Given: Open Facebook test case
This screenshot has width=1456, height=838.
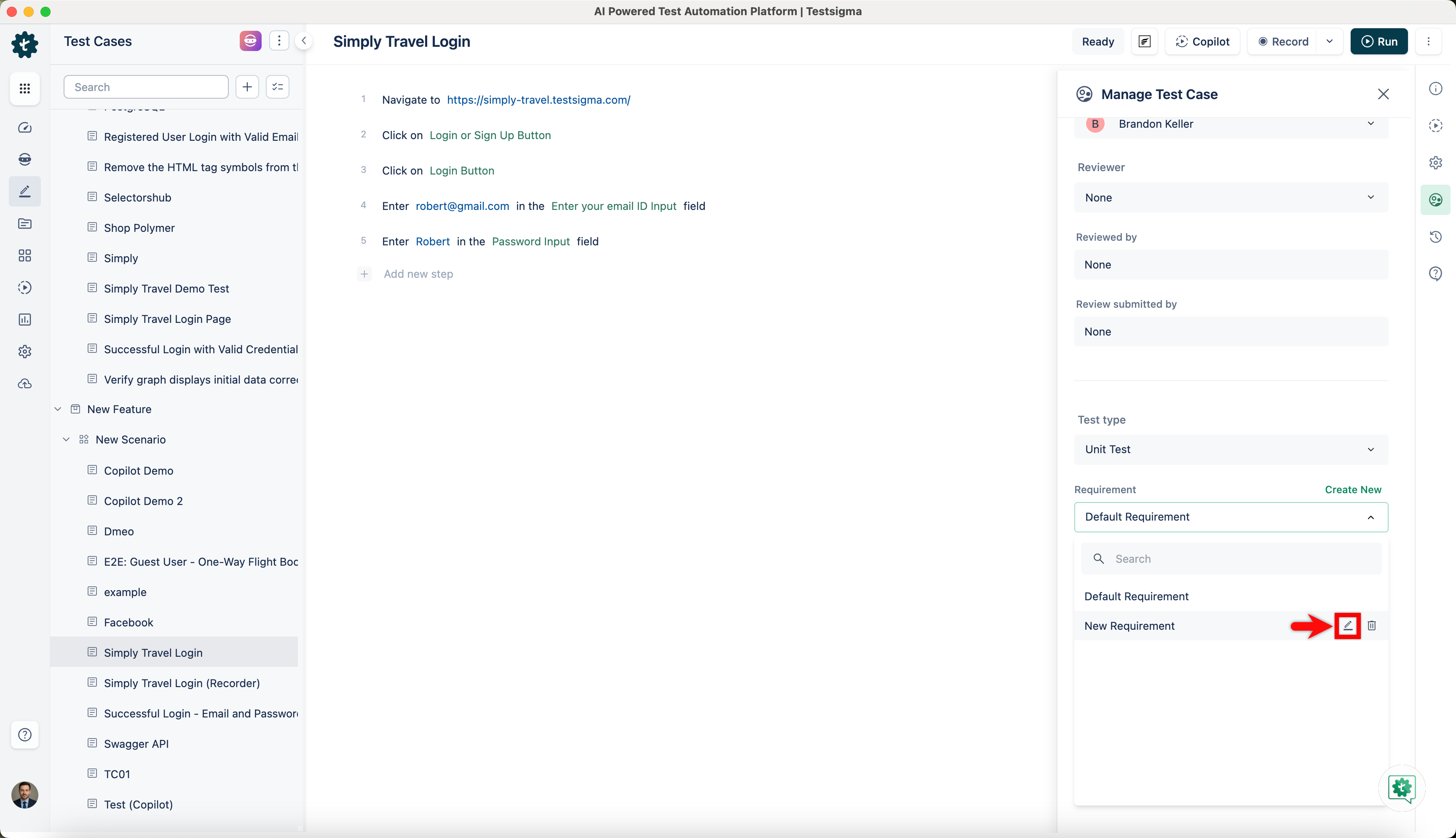Looking at the screenshot, I should (129, 622).
